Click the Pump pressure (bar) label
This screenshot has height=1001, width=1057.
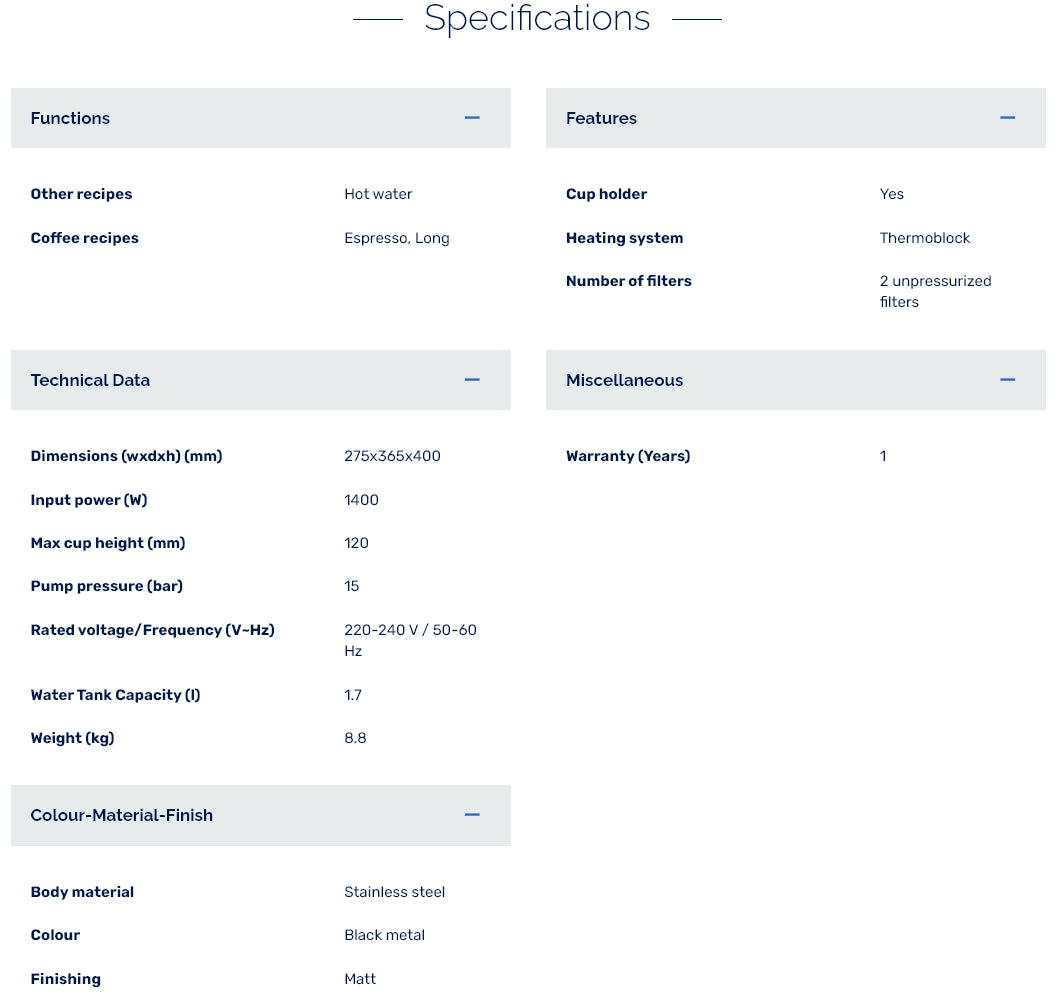106,586
